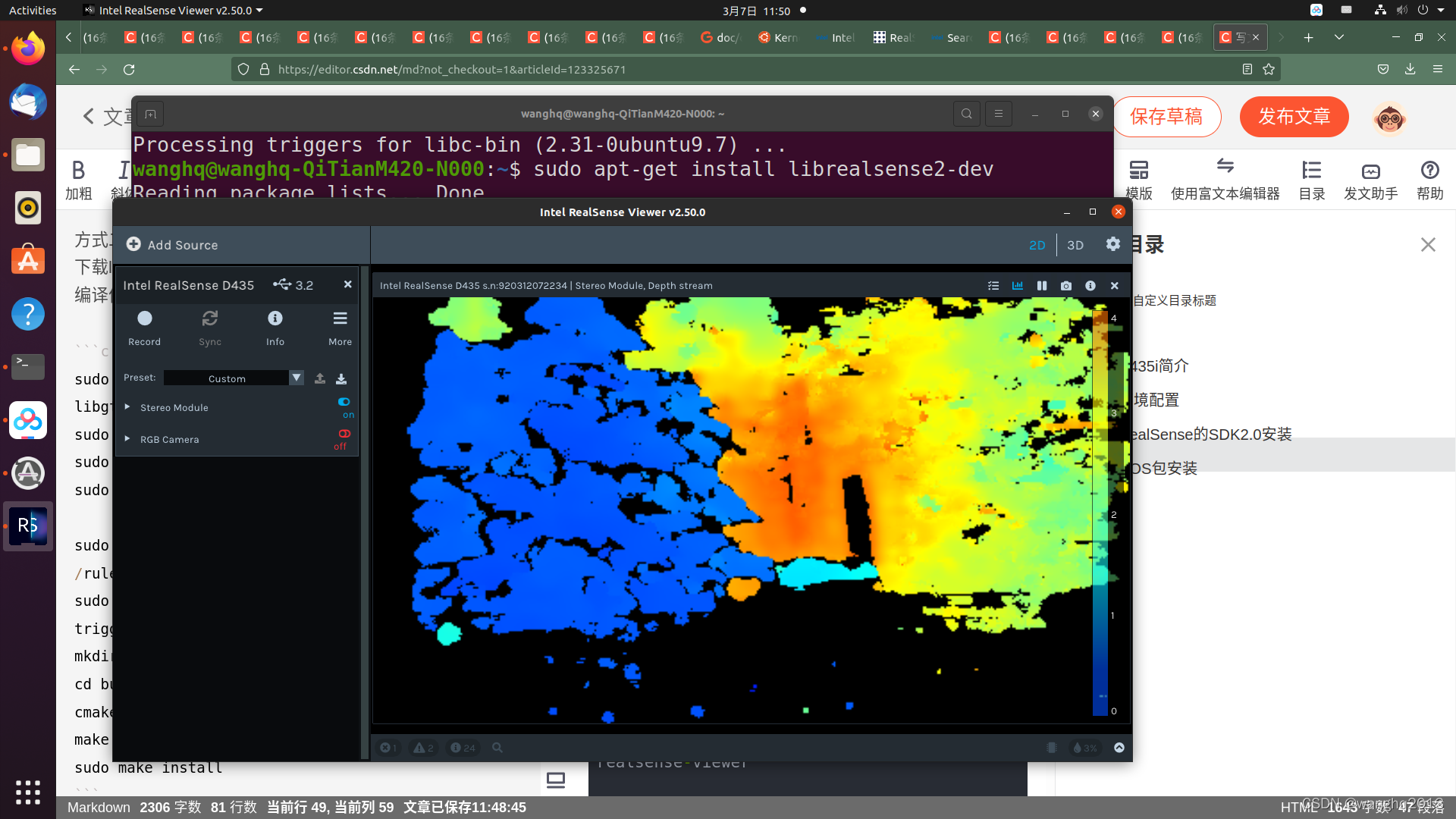Screen dimensions: 1456x819
Task: Show Applications grid in dock
Action: [28, 792]
